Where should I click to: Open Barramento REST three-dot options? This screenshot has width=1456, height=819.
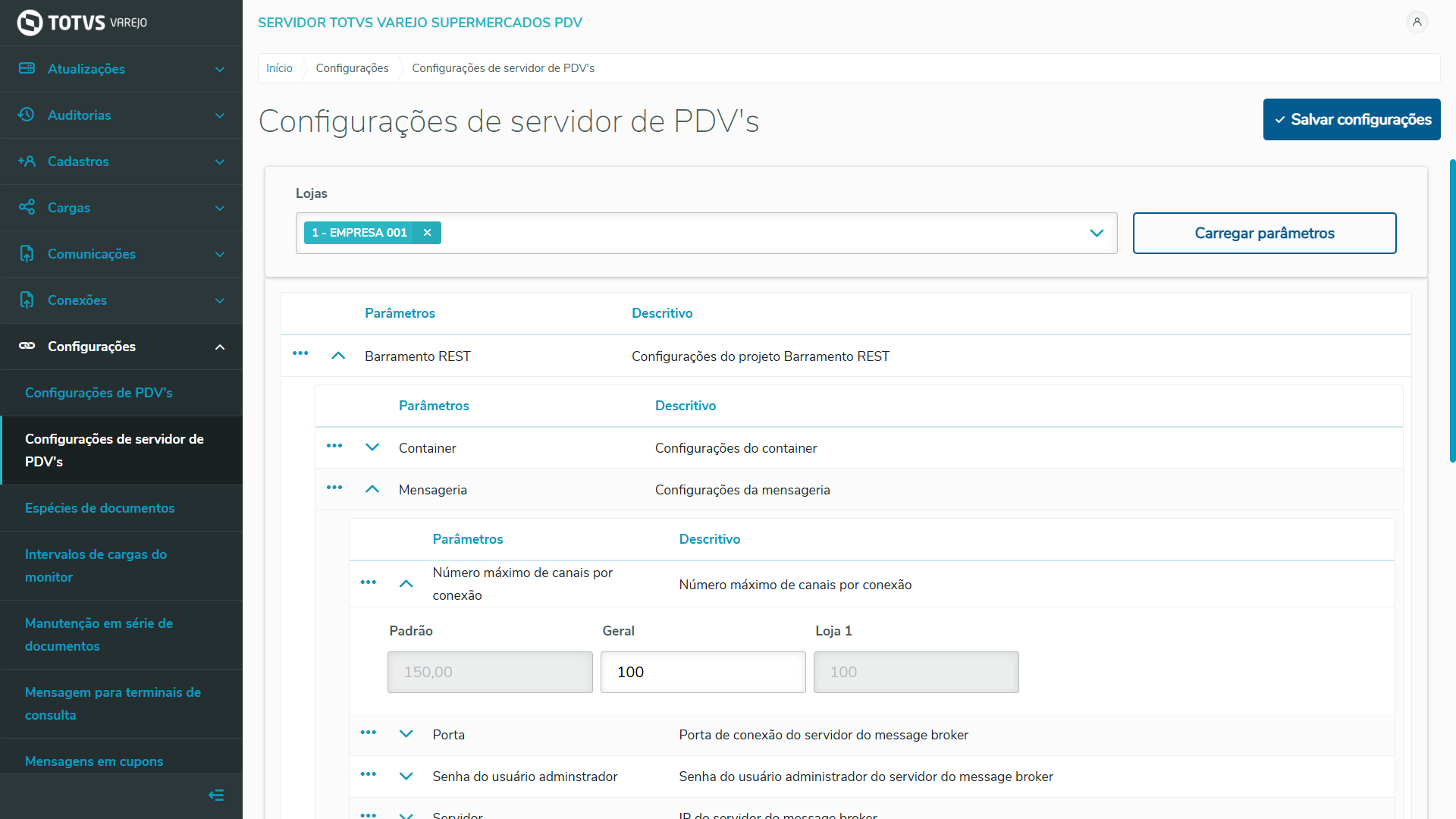pos(300,353)
